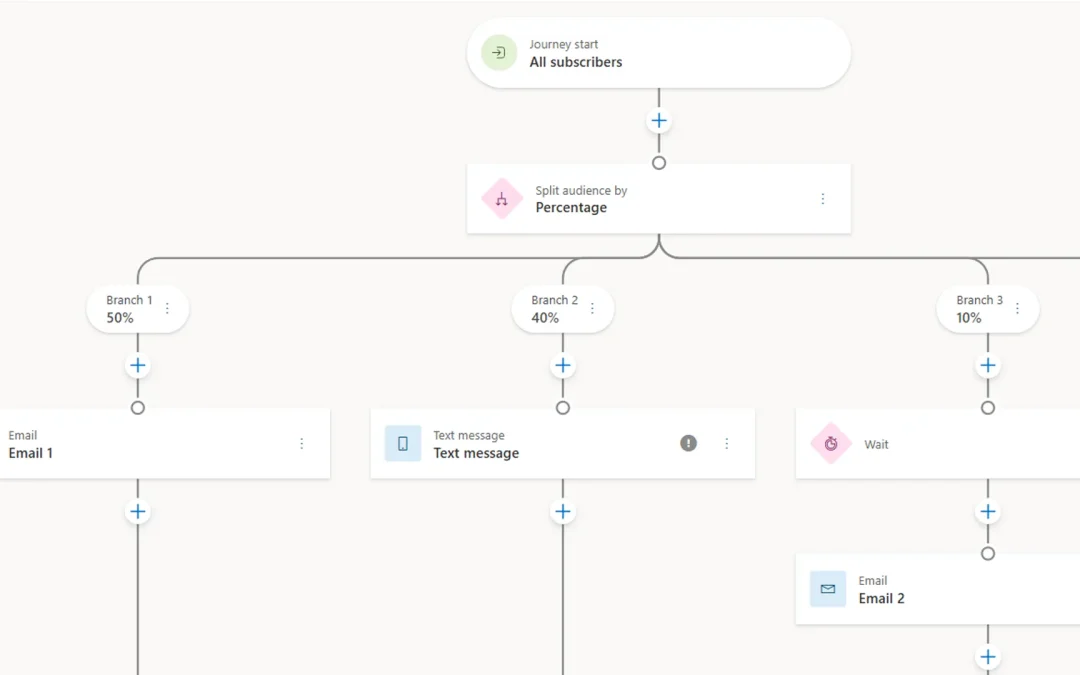Click the 'Percentage' label

pyautogui.click(x=571, y=207)
